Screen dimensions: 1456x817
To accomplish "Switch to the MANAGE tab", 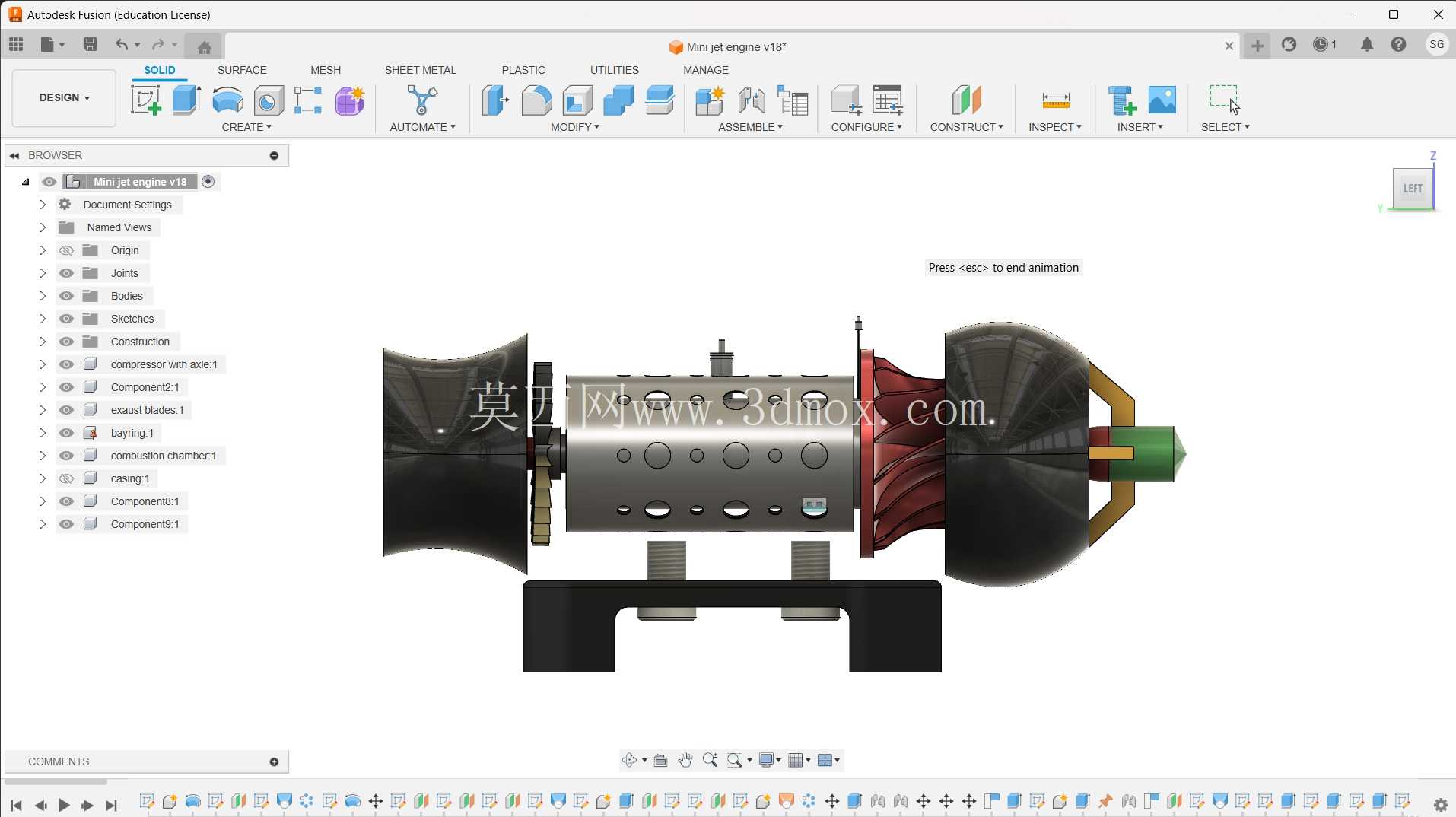I will point(706,70).
